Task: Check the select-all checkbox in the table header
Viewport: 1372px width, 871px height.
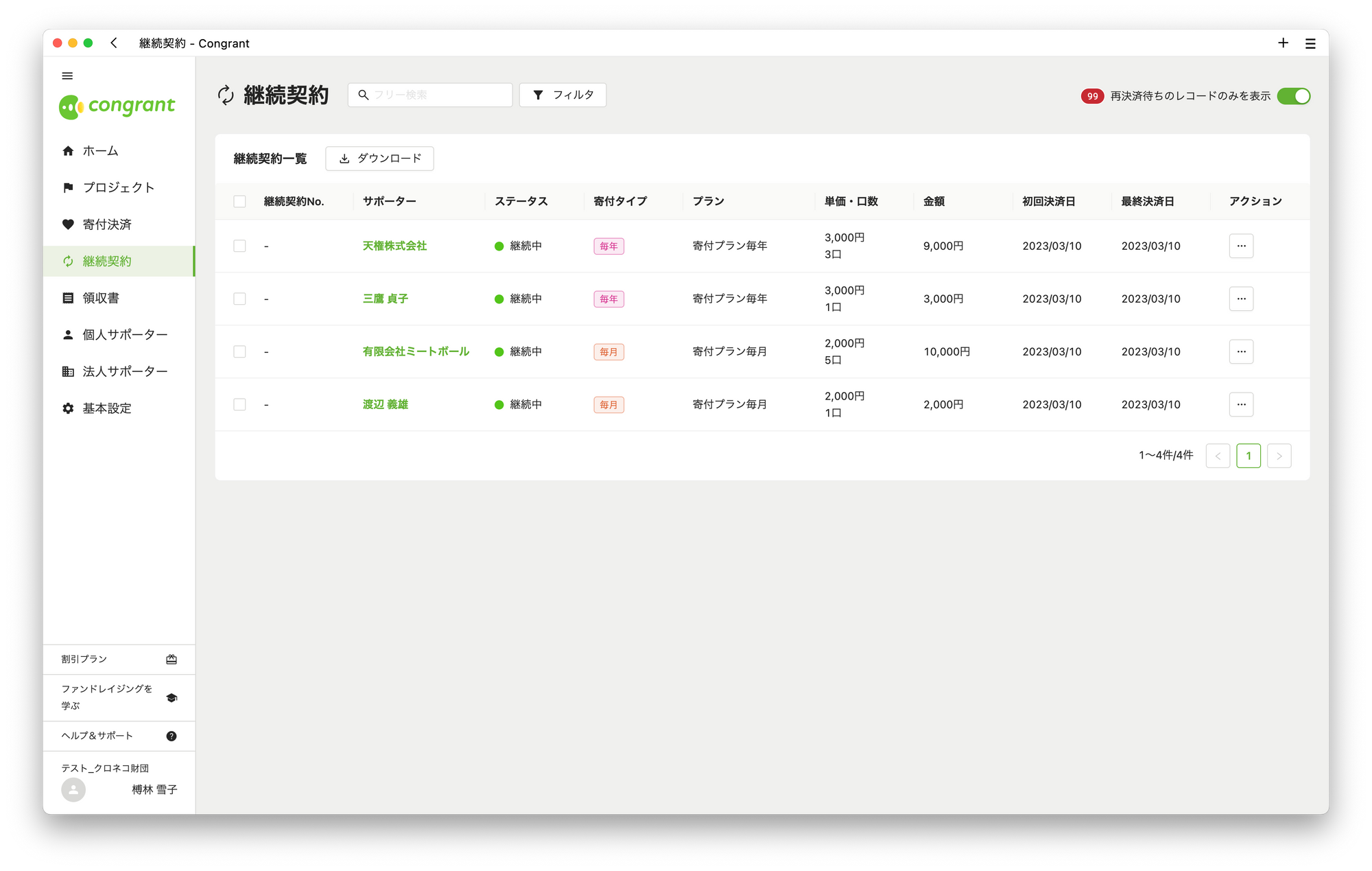Action: 239,201
